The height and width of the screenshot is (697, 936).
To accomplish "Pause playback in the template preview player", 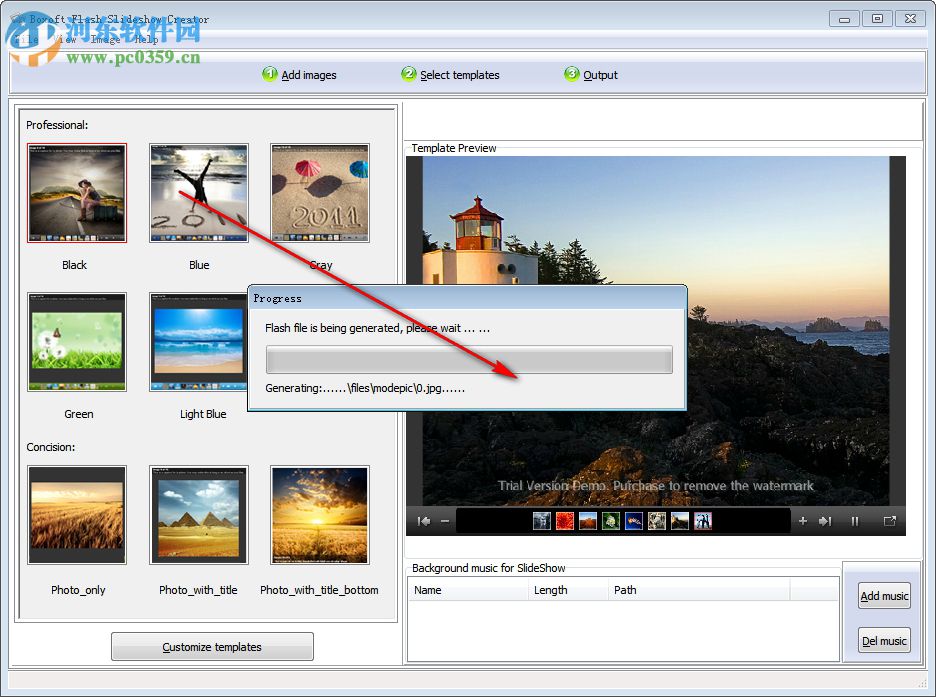I will pyautogui.click(x=856, y=520).
